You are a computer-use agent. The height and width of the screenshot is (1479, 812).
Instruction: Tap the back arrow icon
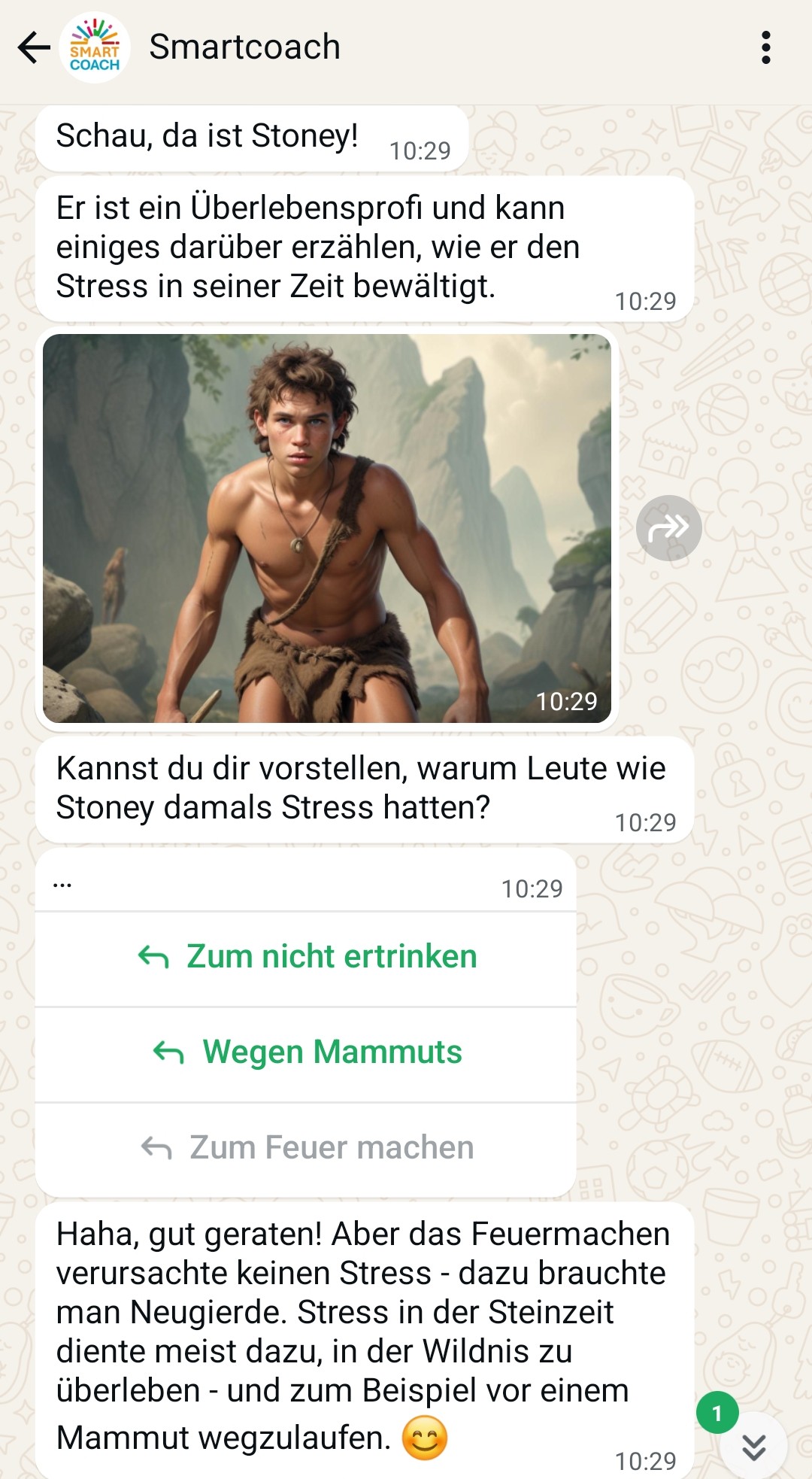[x=34, y=48]
